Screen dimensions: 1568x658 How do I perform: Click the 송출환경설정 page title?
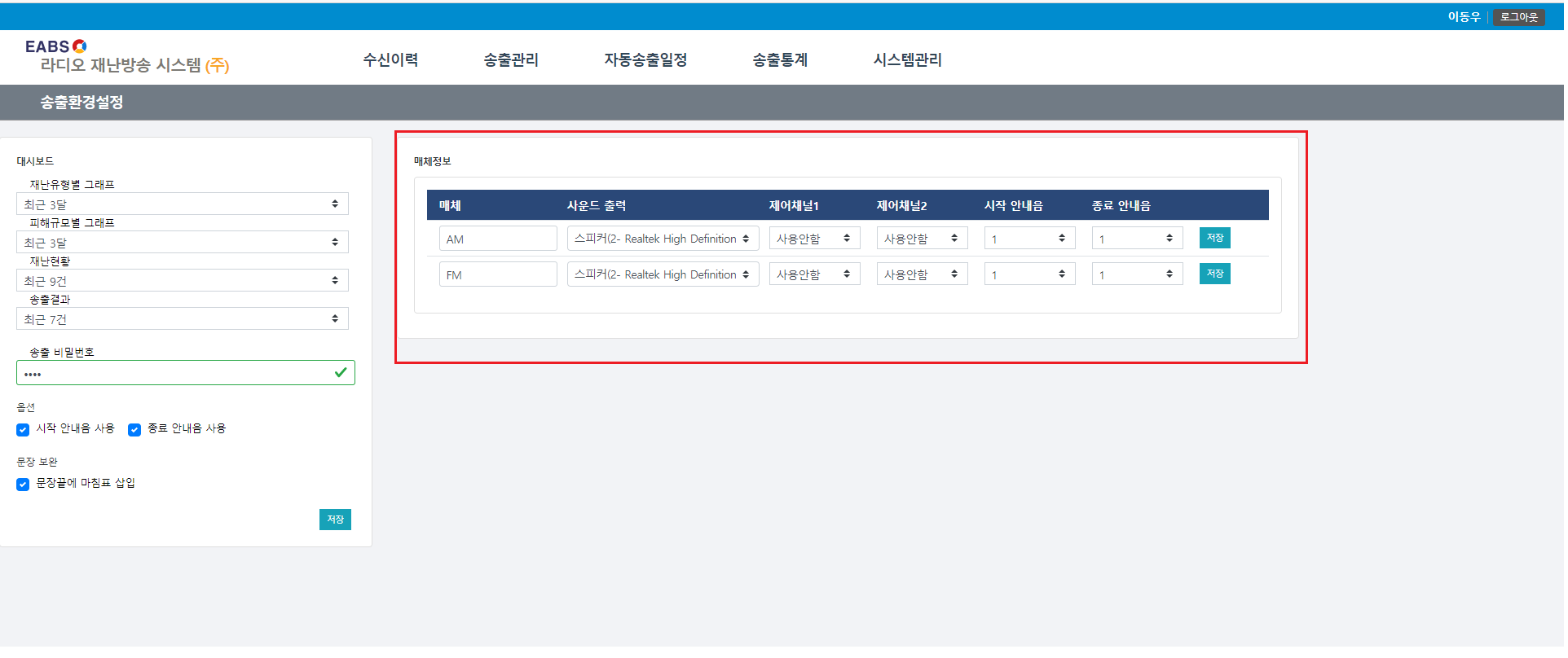click(81, 103)
